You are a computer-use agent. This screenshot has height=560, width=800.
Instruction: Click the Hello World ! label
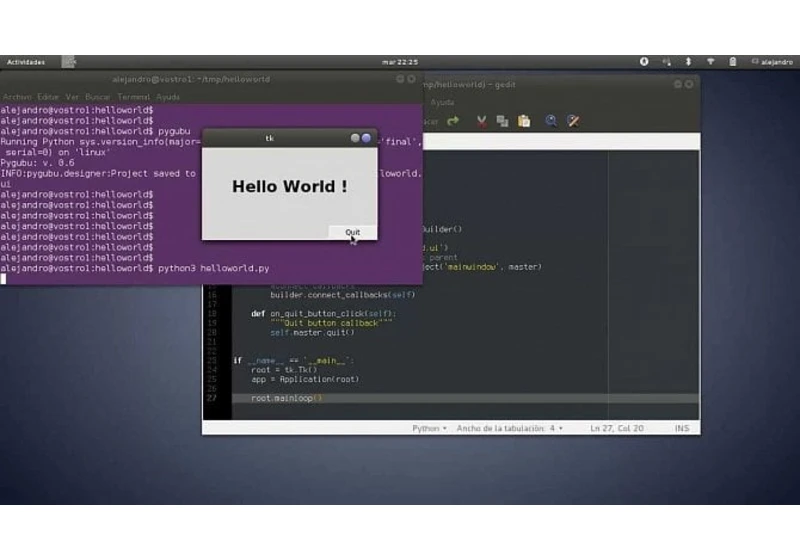(290, 187)
